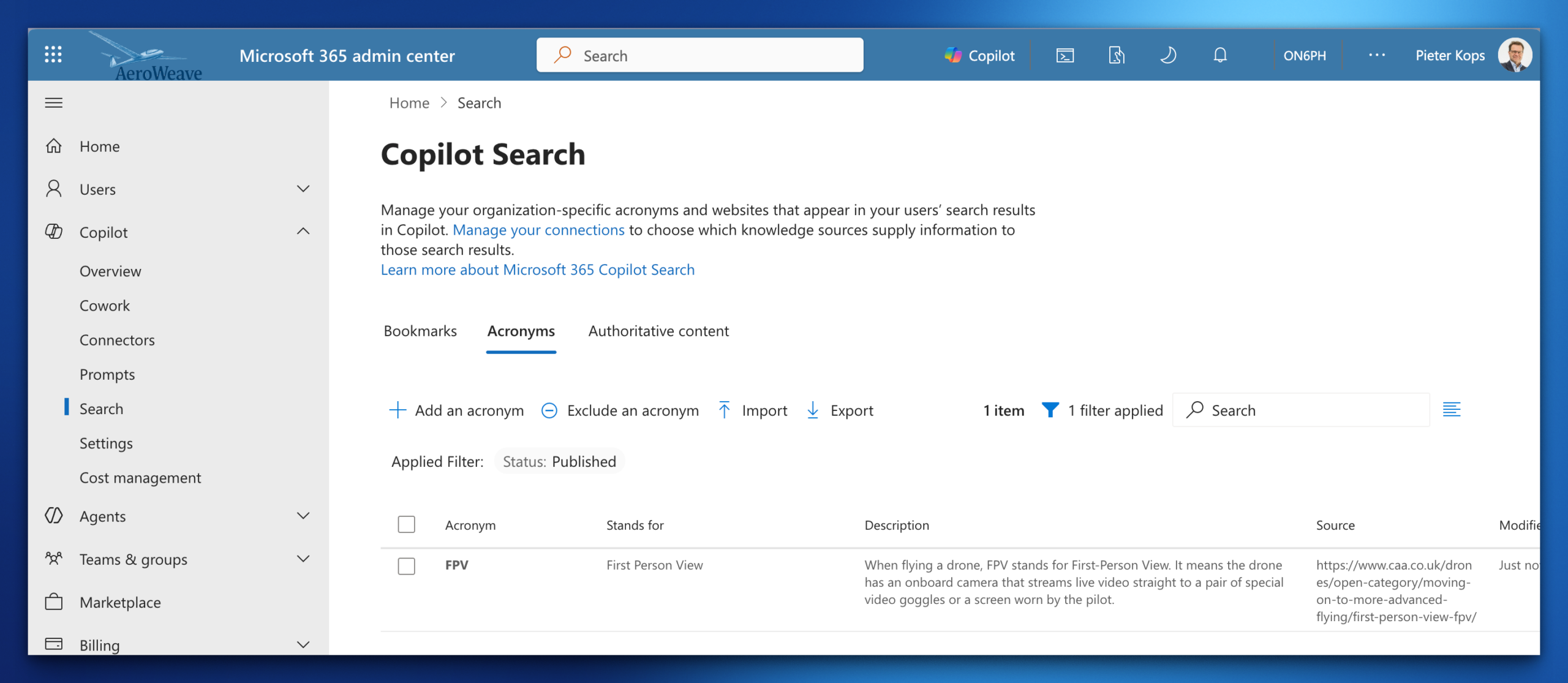1568x683 pixels.
Task: Click the Users person icon
Action: [x=54, y=189]
